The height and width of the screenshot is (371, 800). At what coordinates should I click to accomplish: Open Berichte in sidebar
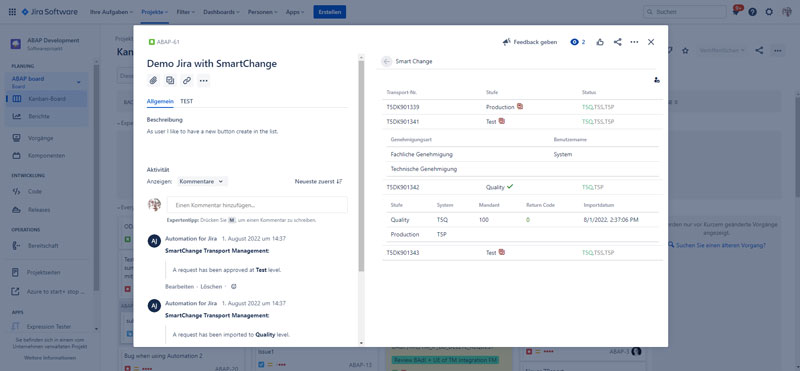(46, 116)
